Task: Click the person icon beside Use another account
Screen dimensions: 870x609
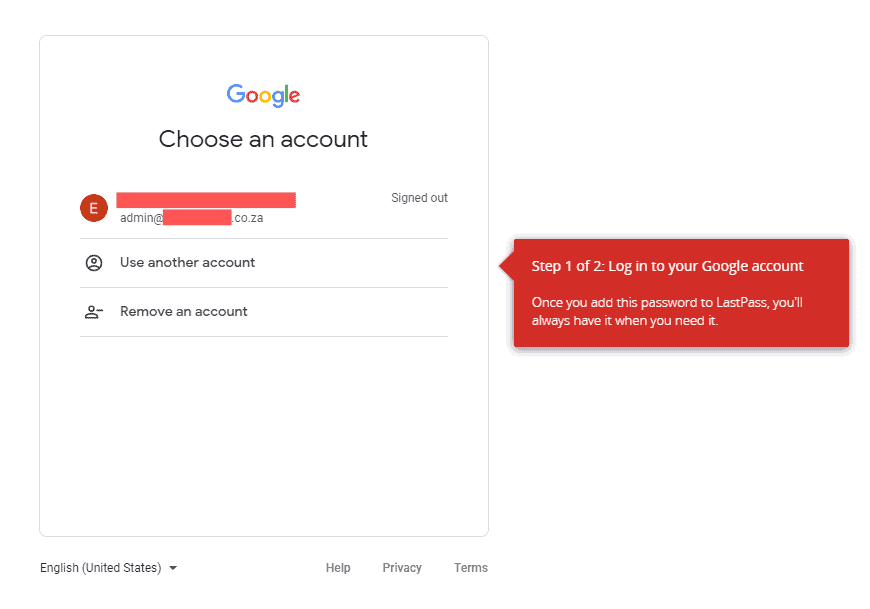Action: click(94, 263)
